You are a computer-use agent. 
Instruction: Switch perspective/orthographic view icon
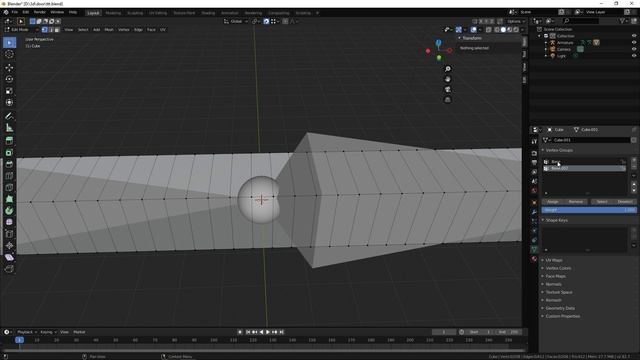[448, 100]
